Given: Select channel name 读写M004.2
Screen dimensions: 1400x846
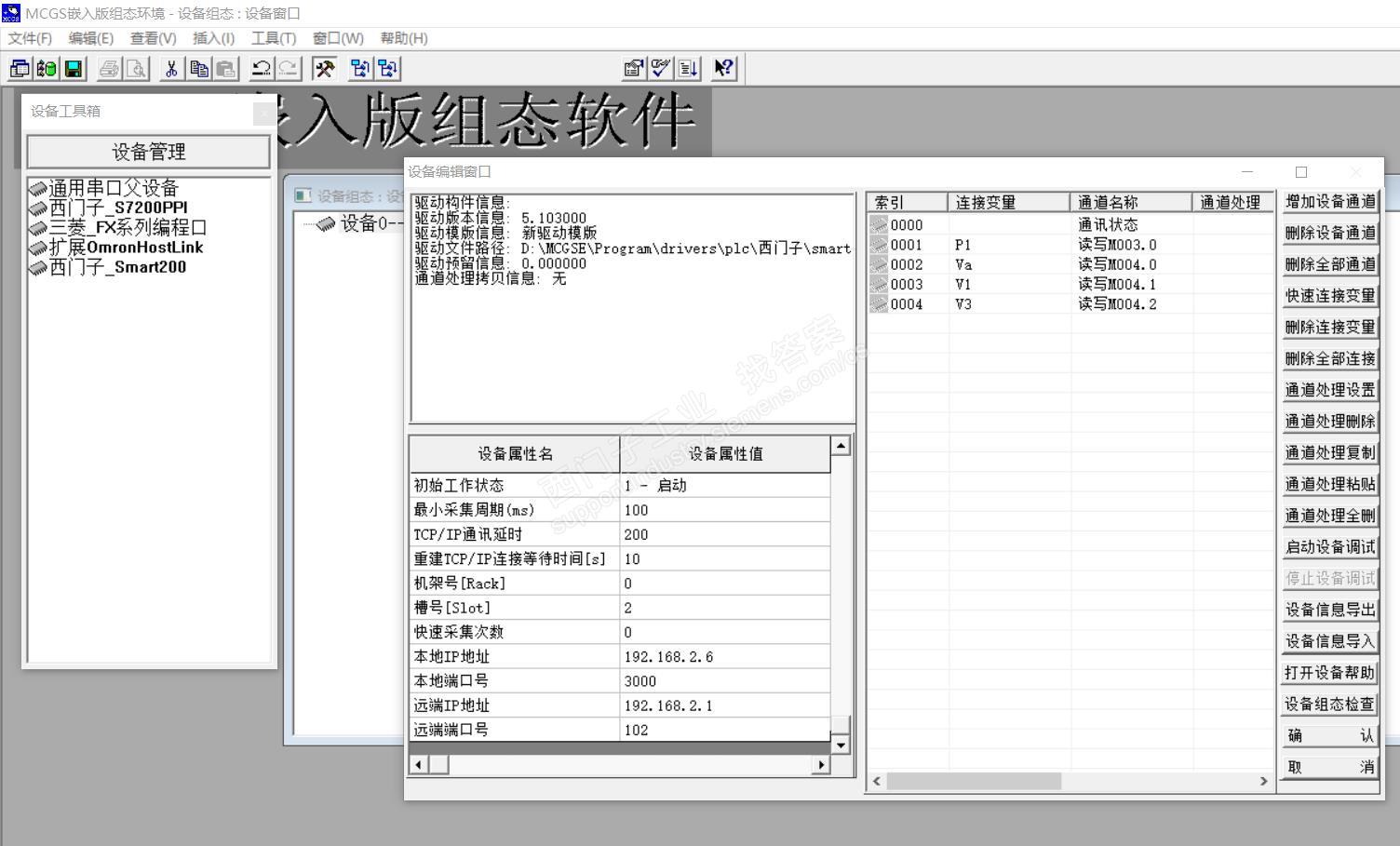Looking at the screenshot, I should (x=1118, y=304).
